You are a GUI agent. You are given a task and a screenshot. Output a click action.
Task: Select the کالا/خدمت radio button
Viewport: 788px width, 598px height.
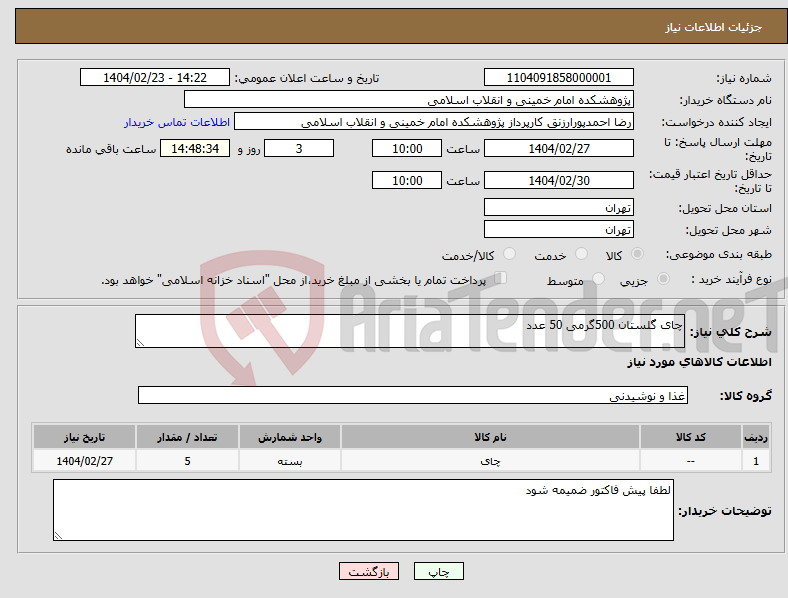(x=510, y=254)
